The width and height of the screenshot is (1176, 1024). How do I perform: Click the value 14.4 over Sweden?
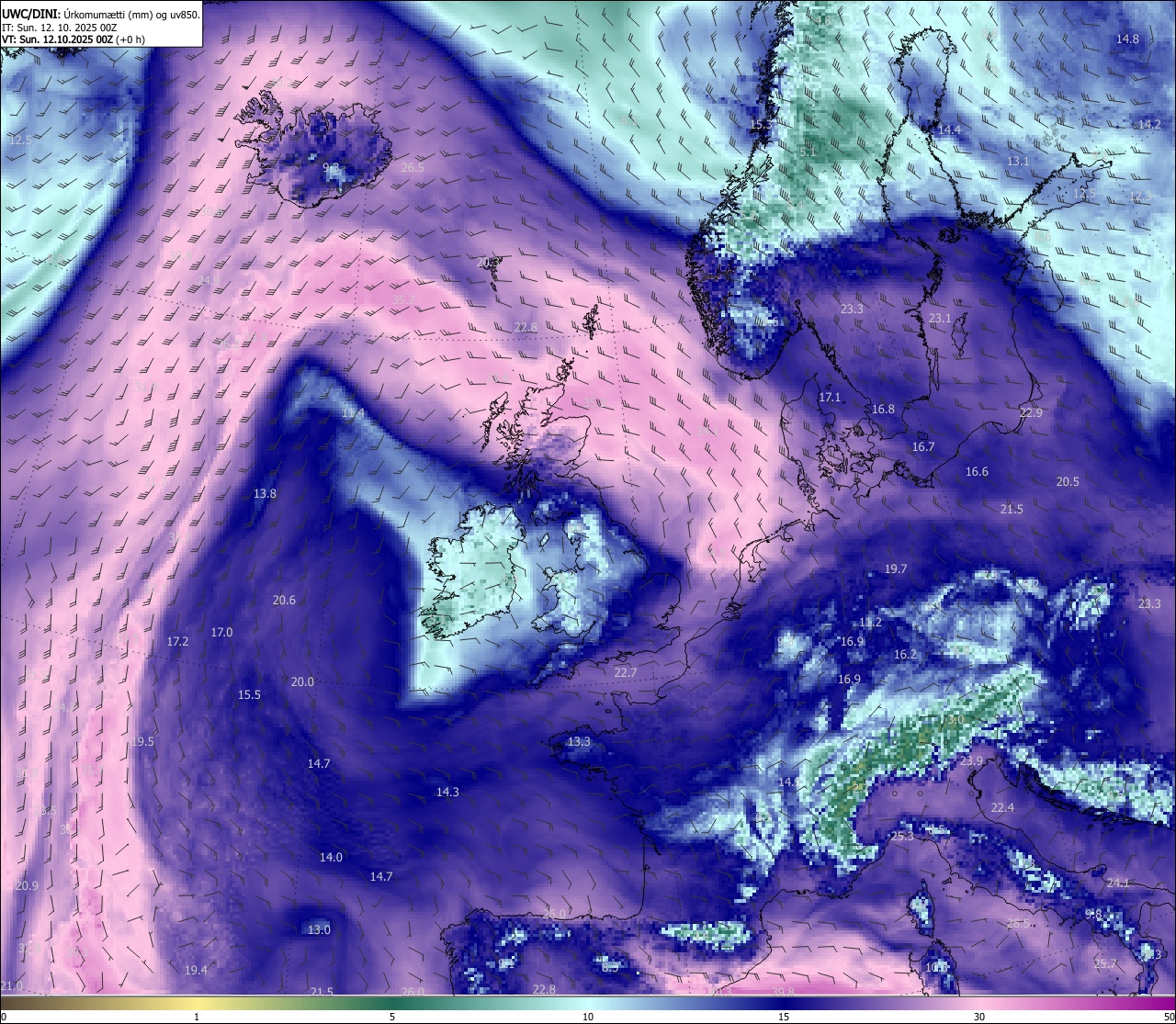949,130
